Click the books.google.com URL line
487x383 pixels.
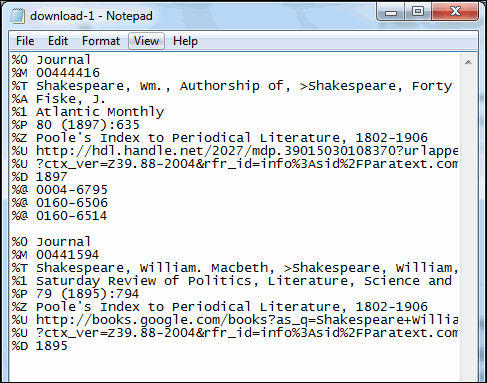[235, 320]
